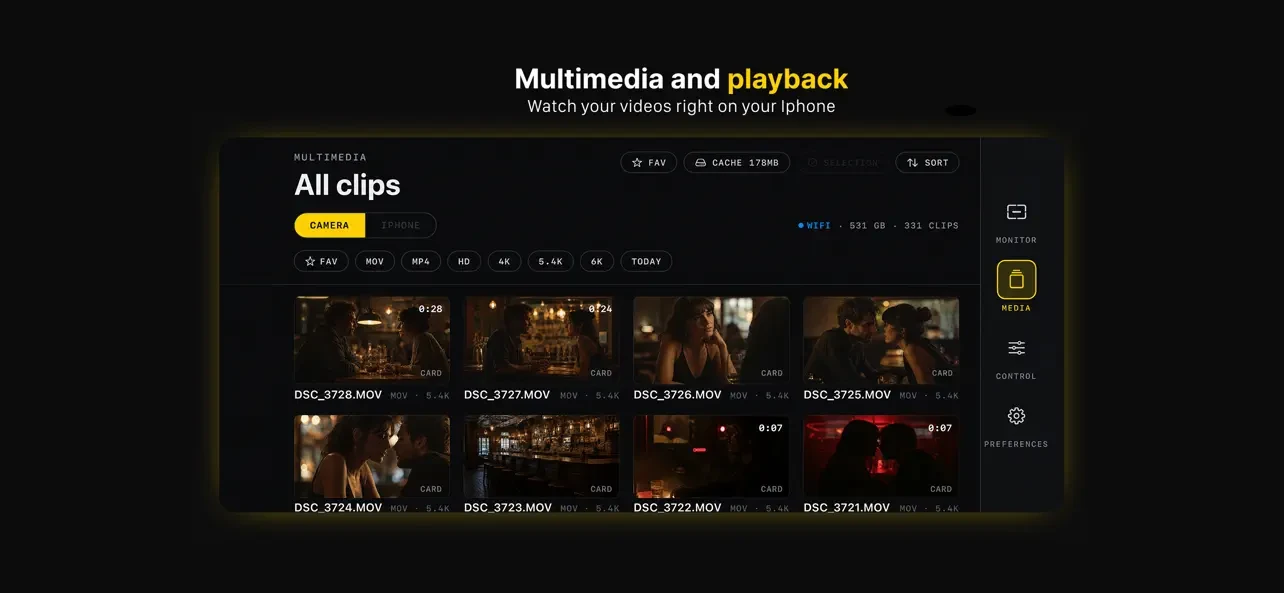Toggle the FAV filter chip
Image resolution: width=1284 pixels, height=593 pixels.
coord(321,261)
